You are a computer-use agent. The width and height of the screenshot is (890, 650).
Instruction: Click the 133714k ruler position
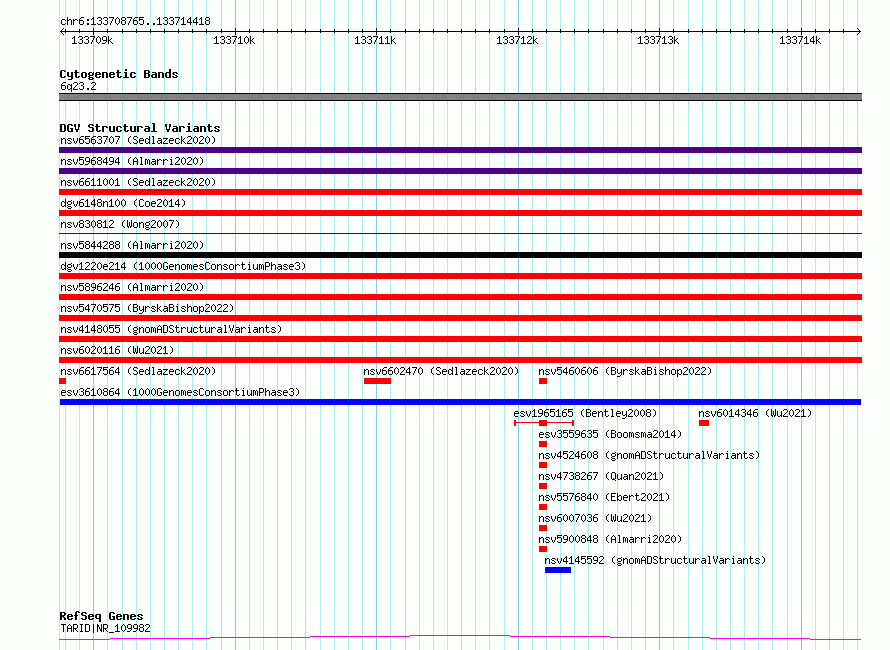coord(800,40)
